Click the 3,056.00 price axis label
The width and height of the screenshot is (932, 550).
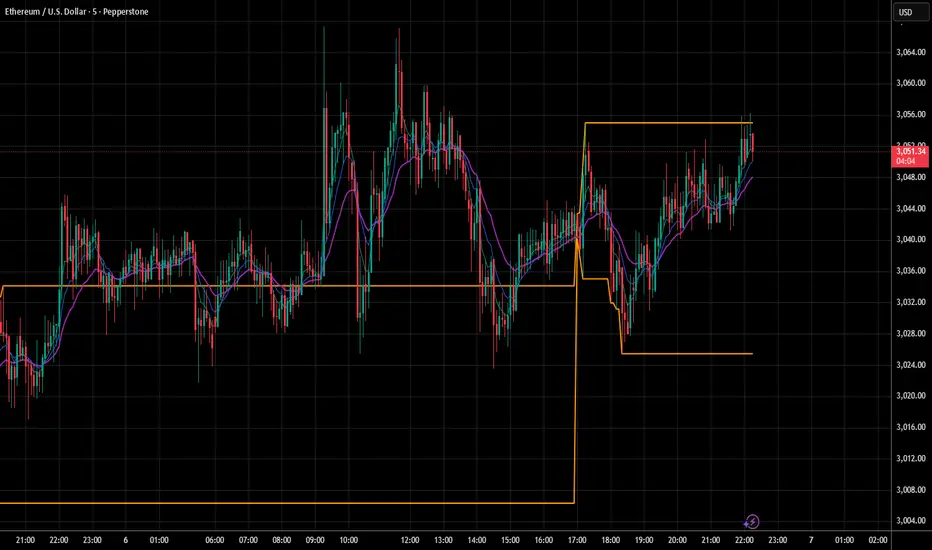911,115
